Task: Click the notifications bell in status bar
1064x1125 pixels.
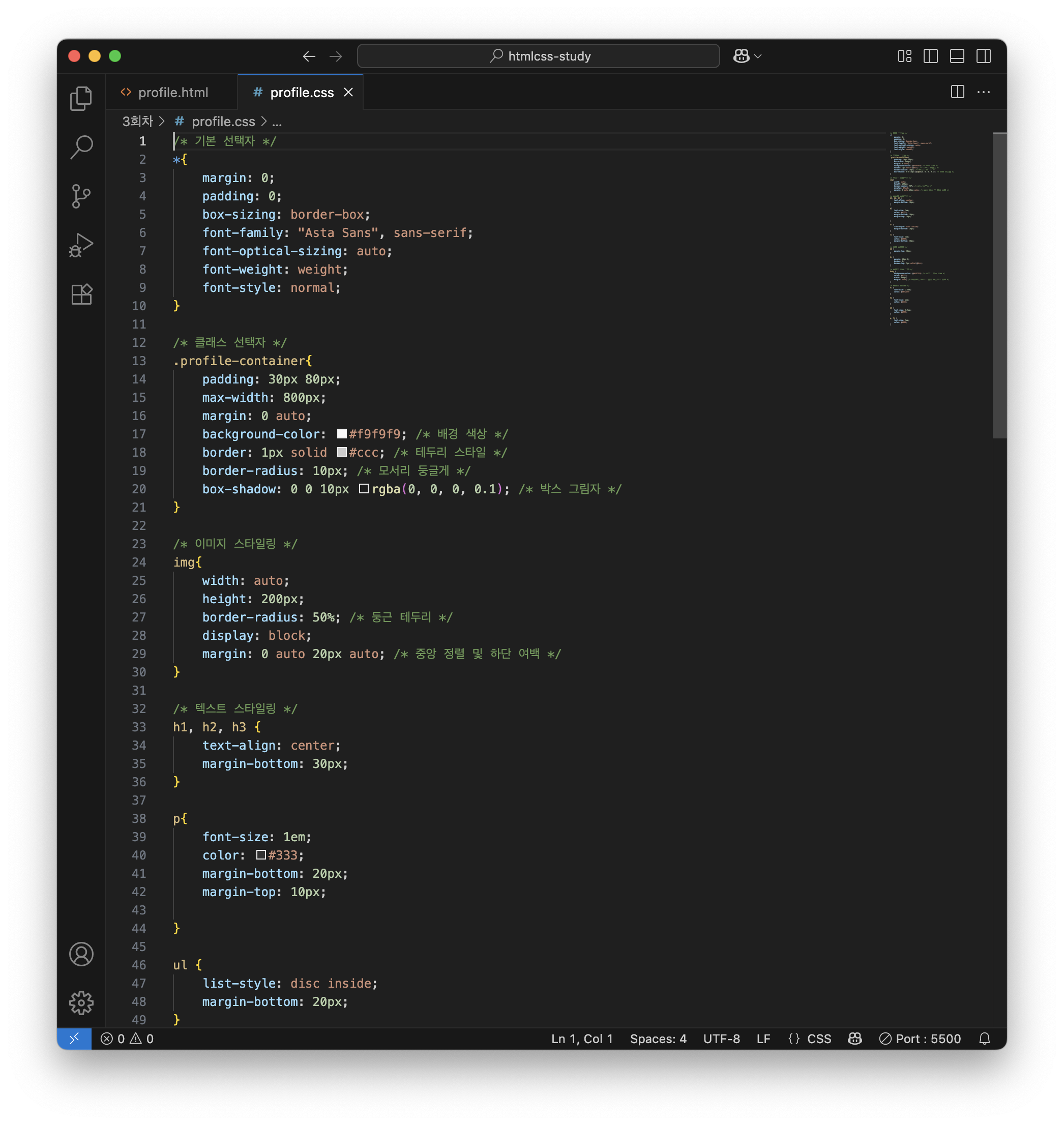Action: 985,1038
